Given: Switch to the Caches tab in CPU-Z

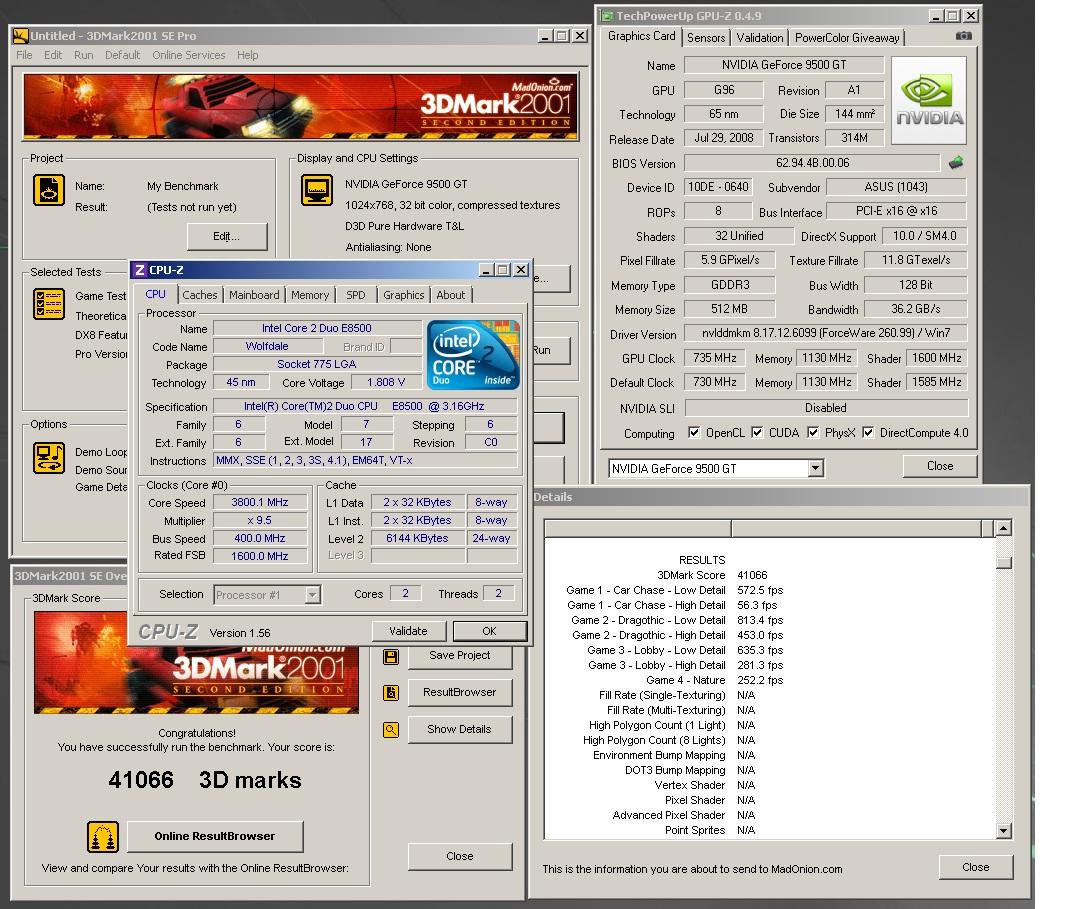Looking at the screenshot, I should tap(200, 295).
